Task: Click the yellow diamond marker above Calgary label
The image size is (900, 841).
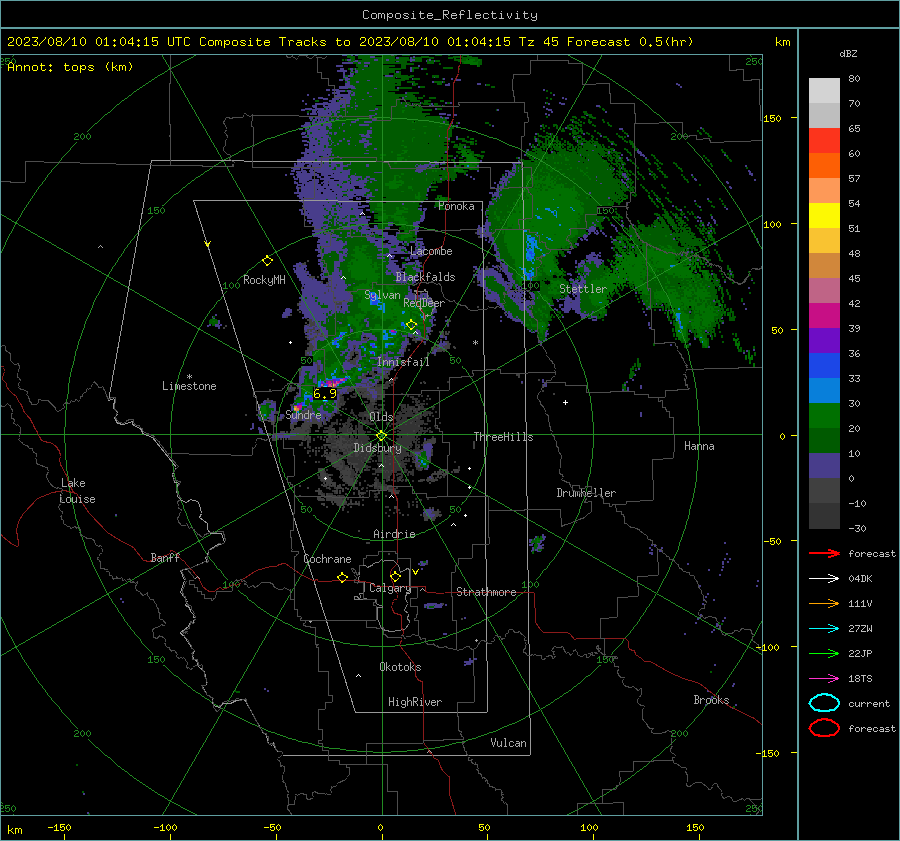Action: [x=395, y=576]
